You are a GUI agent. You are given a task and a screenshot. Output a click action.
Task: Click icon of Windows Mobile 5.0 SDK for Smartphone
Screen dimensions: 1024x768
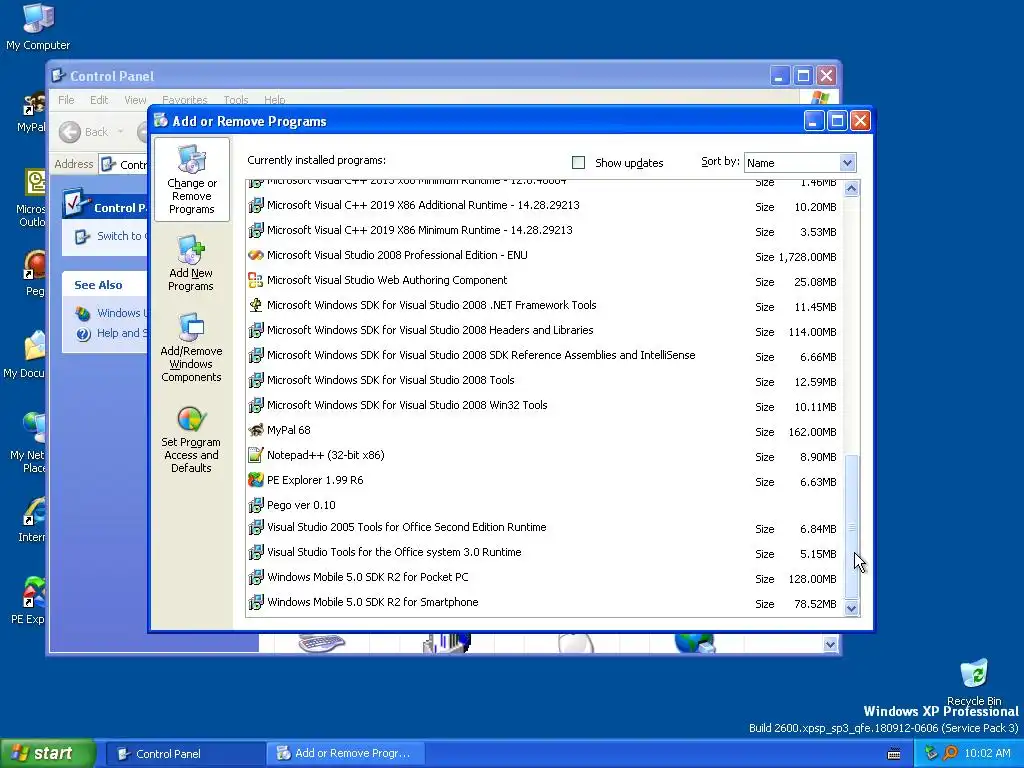(x=256, y=602)
